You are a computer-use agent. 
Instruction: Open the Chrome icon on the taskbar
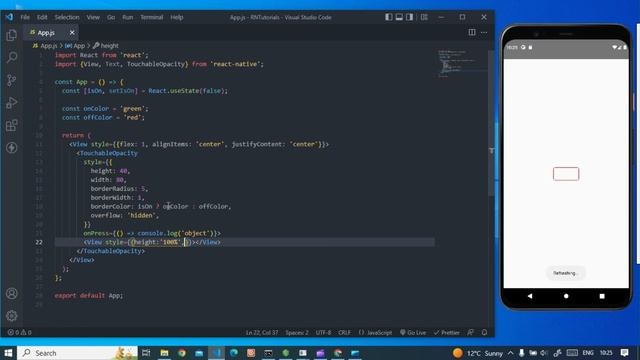pos(182,353)
